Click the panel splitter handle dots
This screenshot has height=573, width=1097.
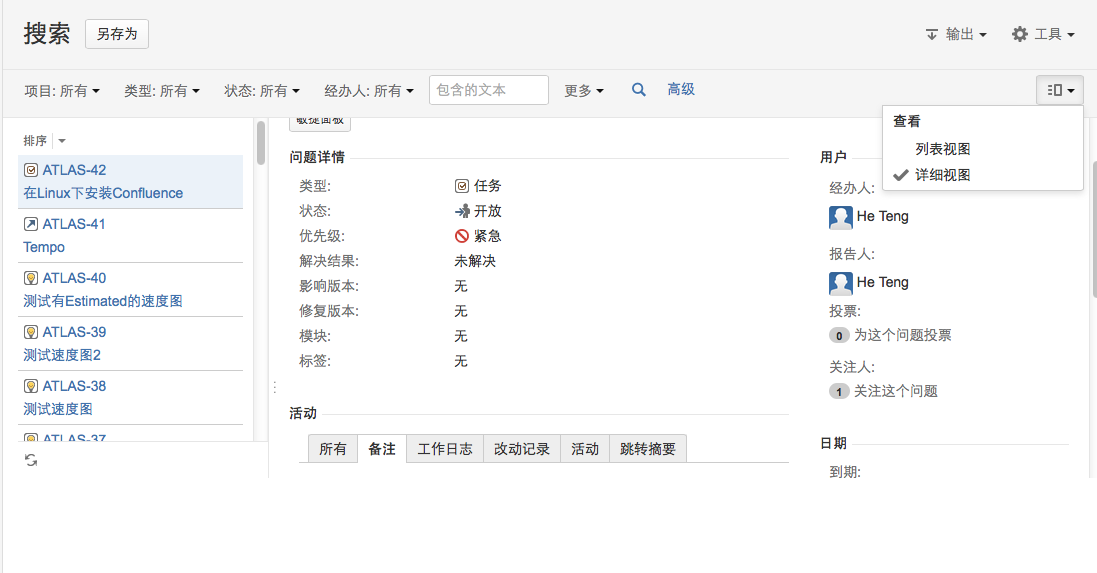(x=275, y=387)
